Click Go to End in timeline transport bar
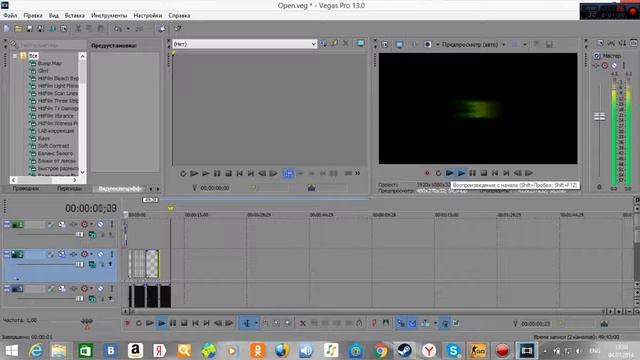This screenshot has width=640, height=360. tap(207, 323)
